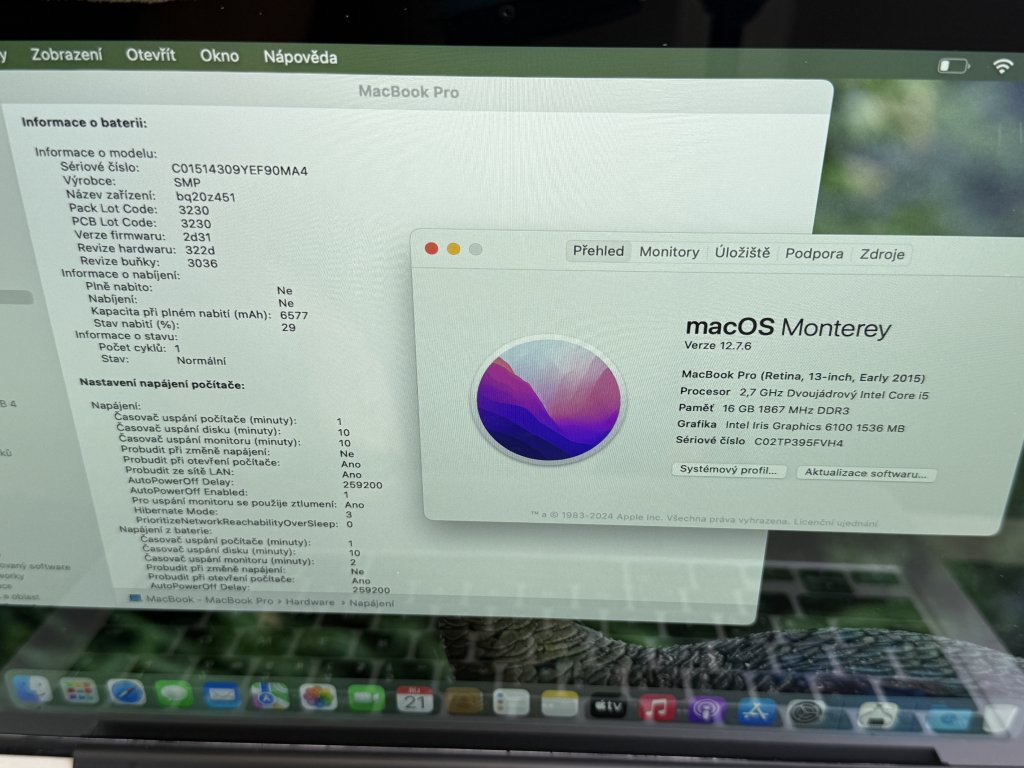Open the Nápověda menu
Image resolution: width=1024 pixels, height=768 pixels.
(300, 57)
